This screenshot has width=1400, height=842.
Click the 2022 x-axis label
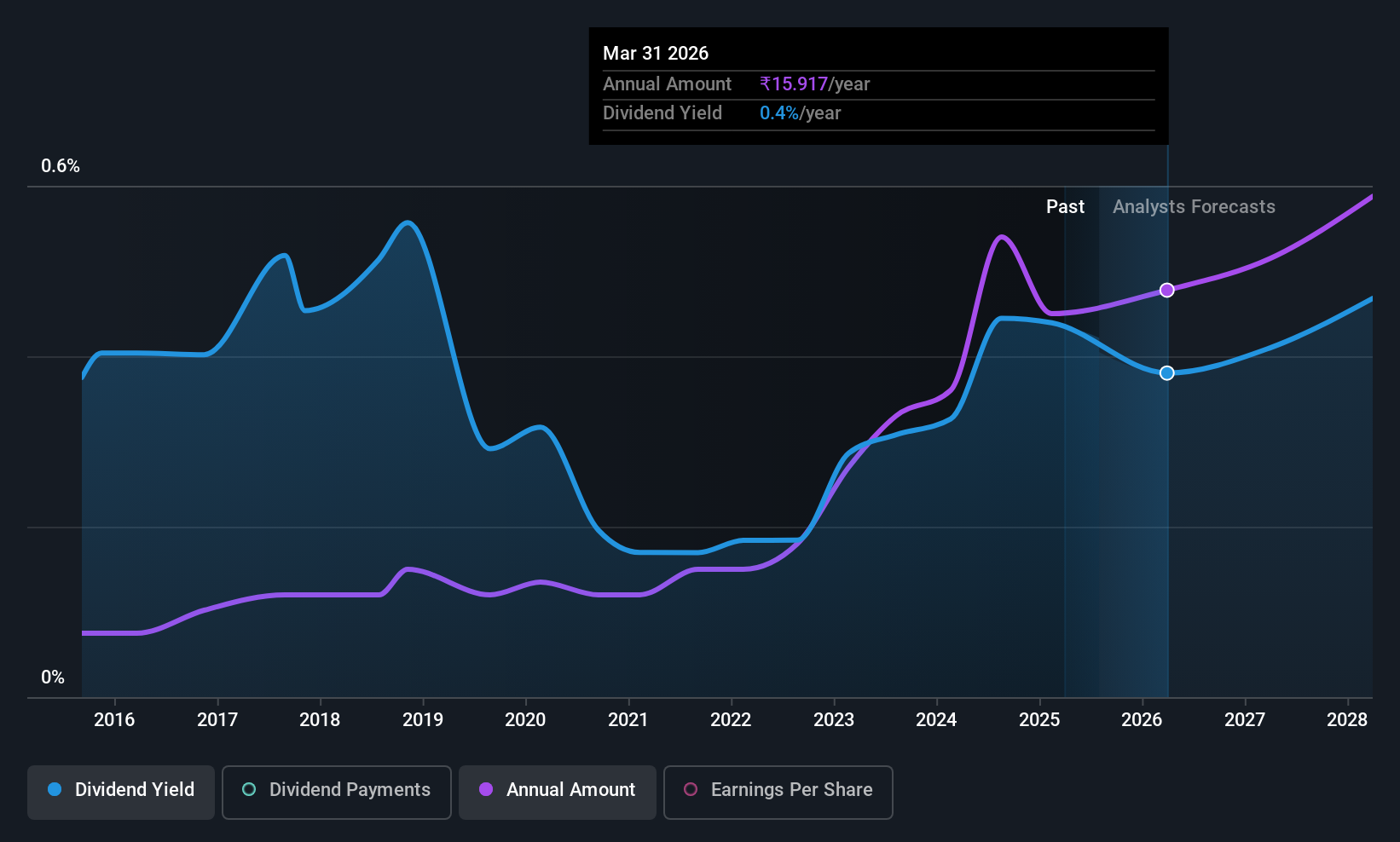click(731, 720)
